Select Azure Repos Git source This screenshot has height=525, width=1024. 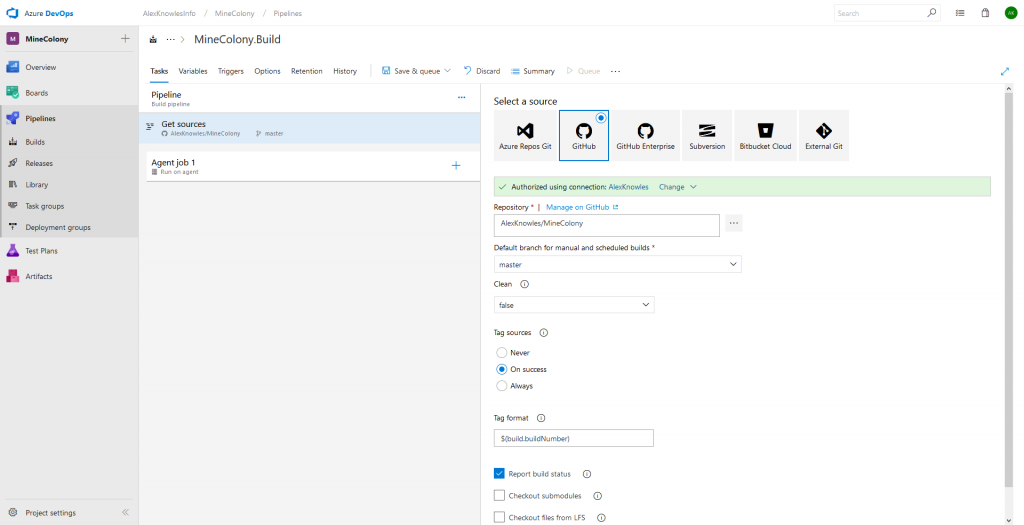[525, 135]
